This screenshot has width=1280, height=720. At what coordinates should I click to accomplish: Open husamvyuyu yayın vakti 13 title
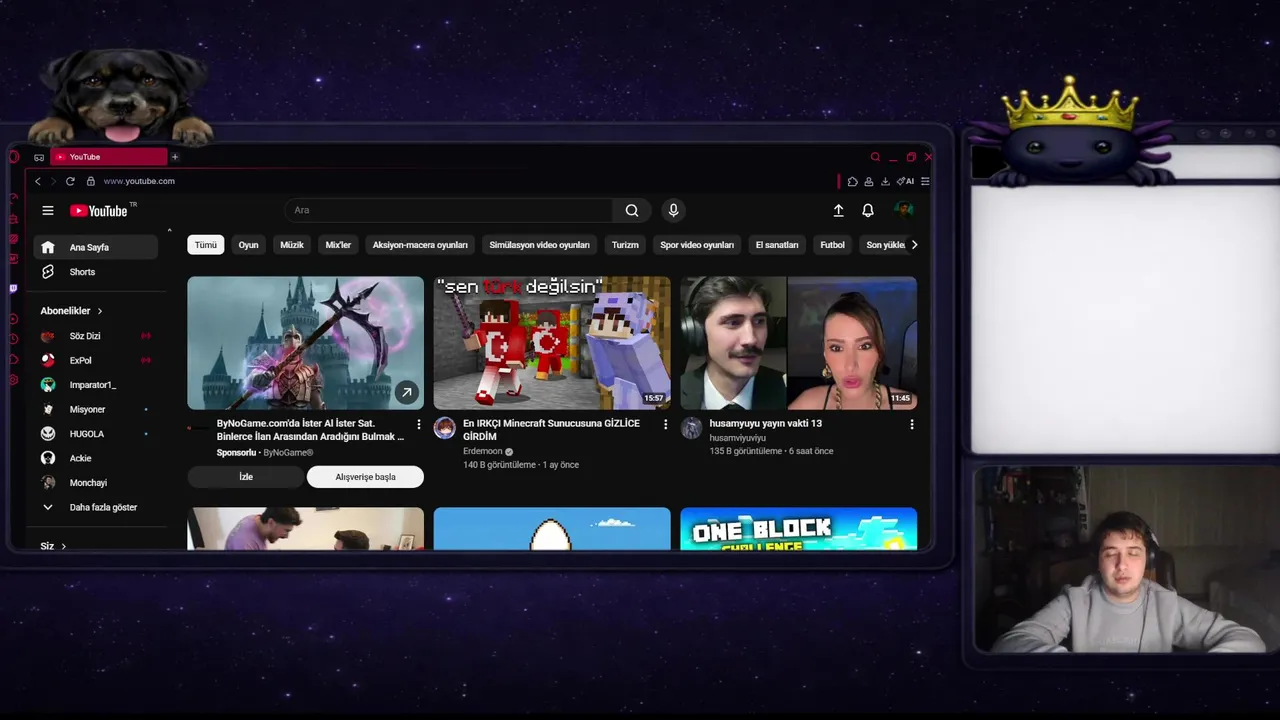point(765,424)
